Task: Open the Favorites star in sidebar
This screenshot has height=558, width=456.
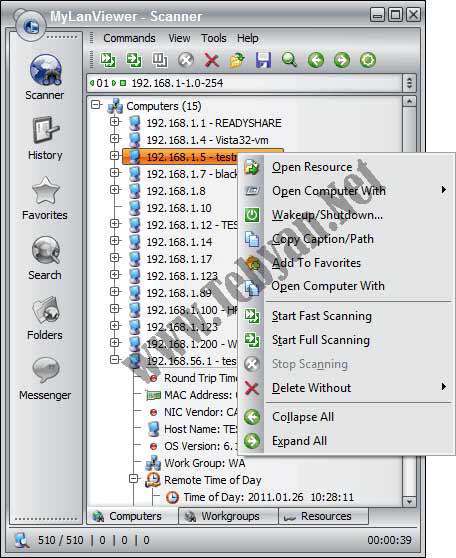Action: (x=45, y=199)
